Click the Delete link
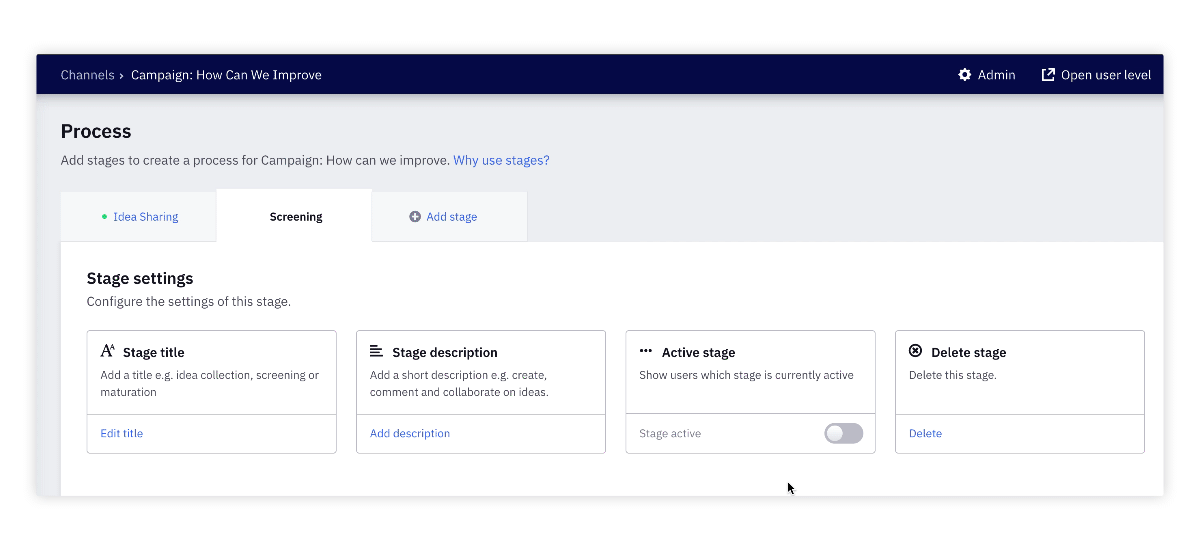The image size is (1200, 550). click(x=925, y=433)
